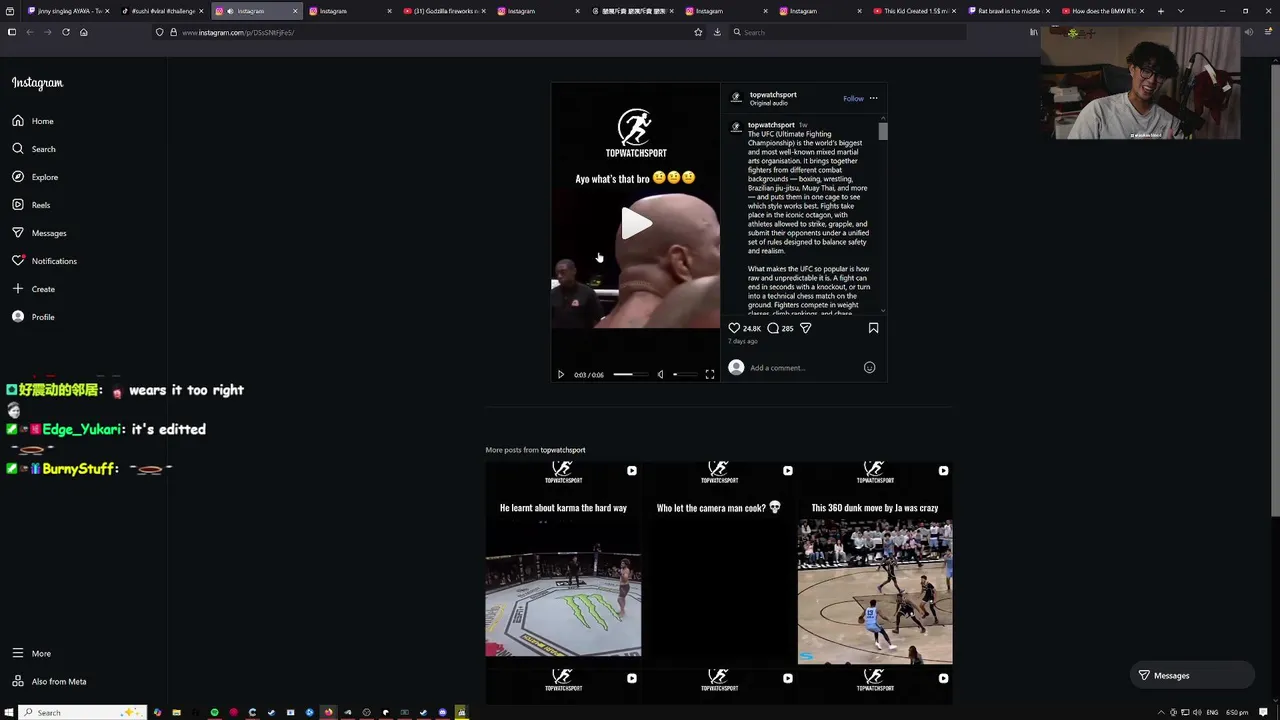Seek using the video progress bar
1280x720 pixels.
click(631, 374)
